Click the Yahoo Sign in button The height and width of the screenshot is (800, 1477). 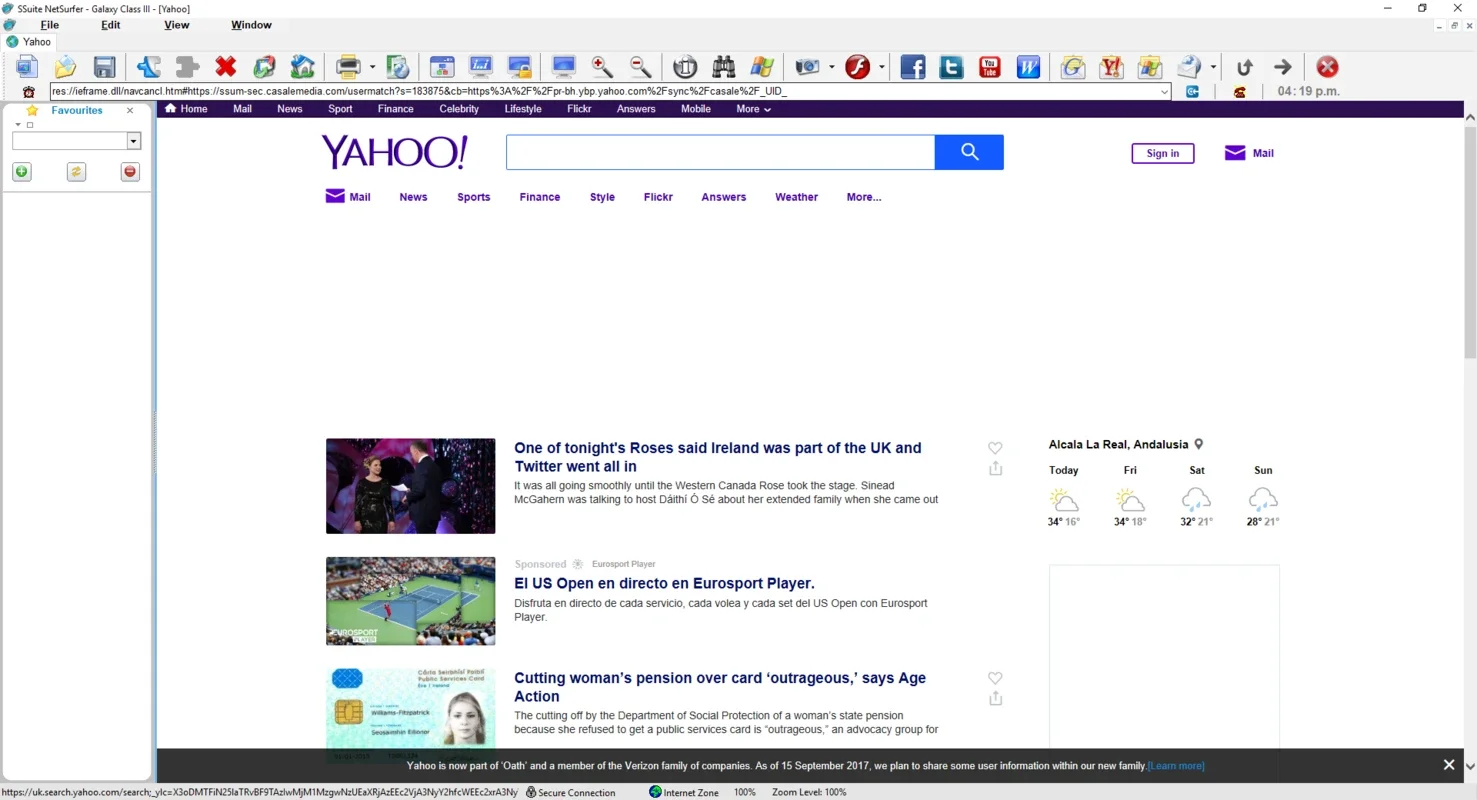tap(1162, 153)
